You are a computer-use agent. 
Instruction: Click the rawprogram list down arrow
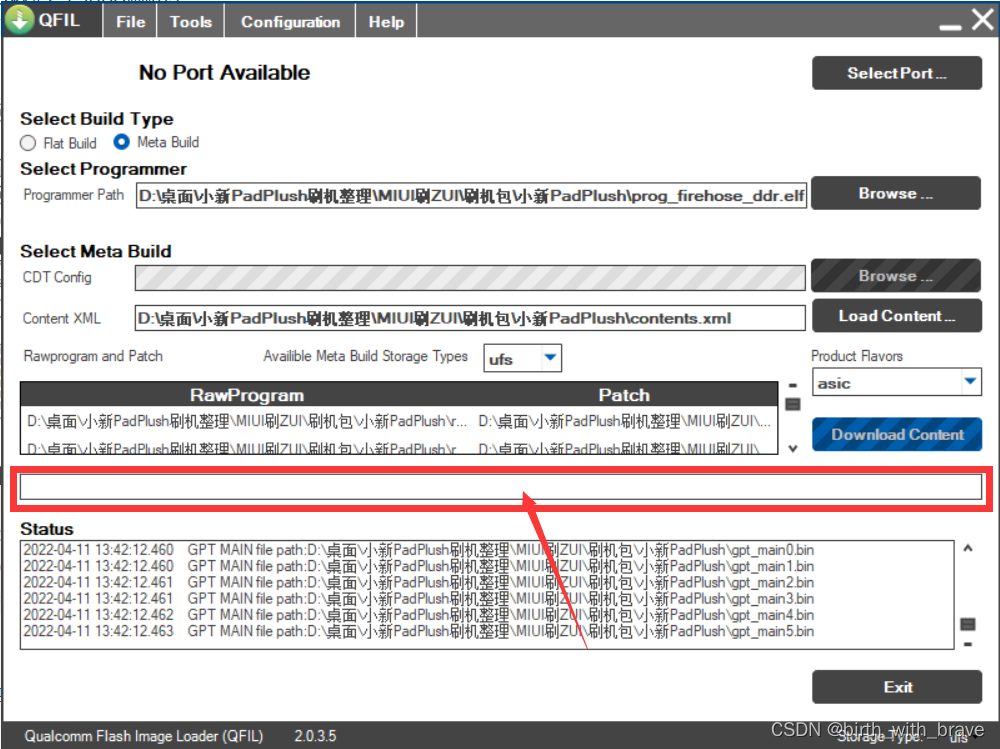793,449
